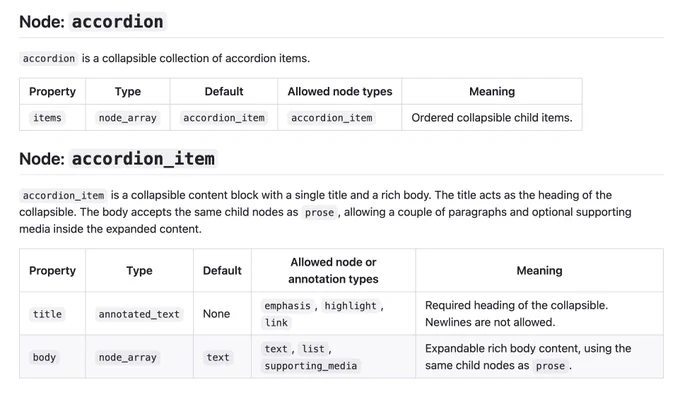
Task: Click the "Node: accordion" heading
Action: (x=92, y=21)
